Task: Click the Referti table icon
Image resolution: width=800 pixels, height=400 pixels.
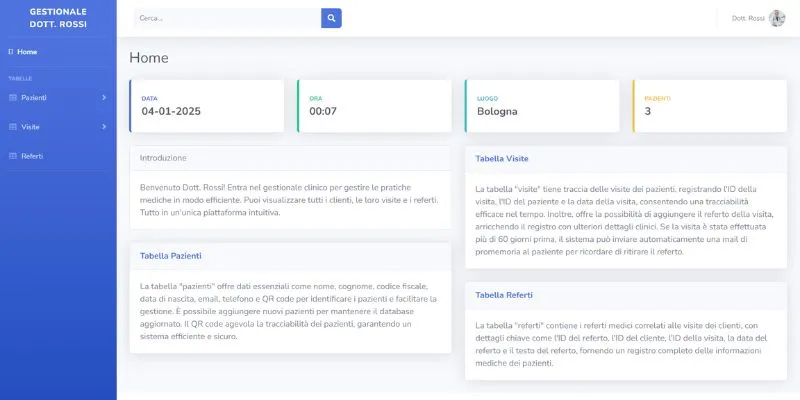Action: 12,156
